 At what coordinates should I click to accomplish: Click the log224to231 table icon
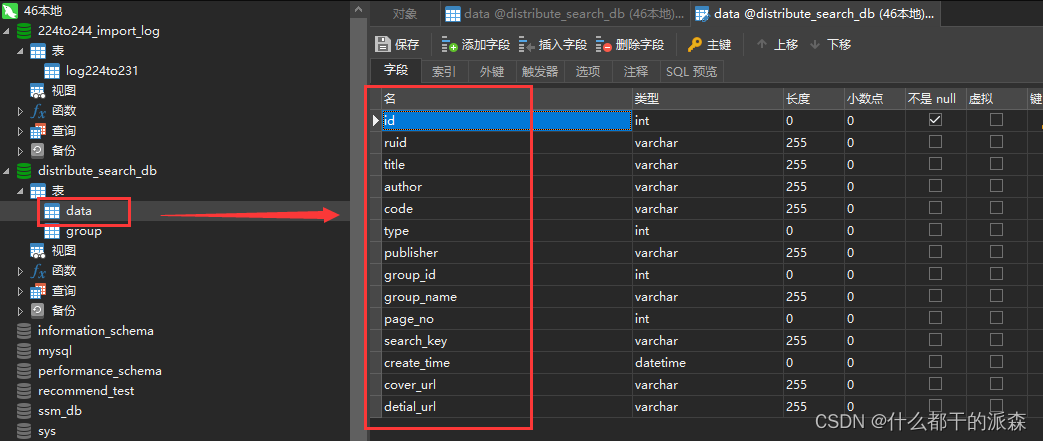pyautogui.click(x=53, y=71)
